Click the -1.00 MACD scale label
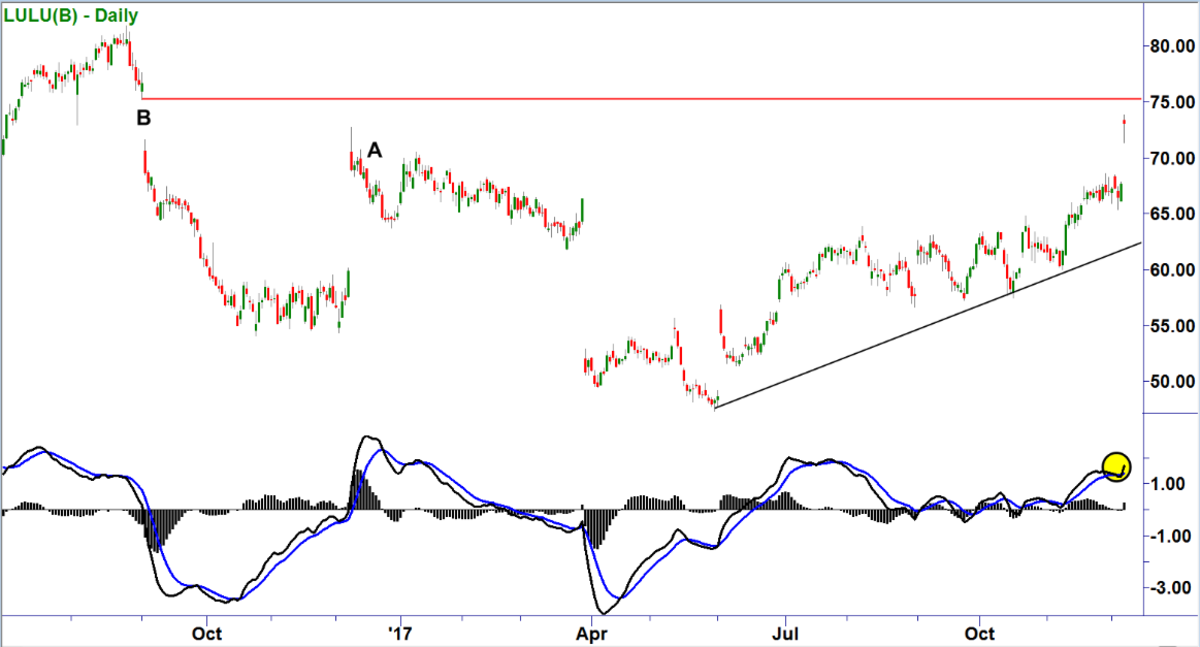Viewport: 1200px width, 647px height. (1170, 537)
